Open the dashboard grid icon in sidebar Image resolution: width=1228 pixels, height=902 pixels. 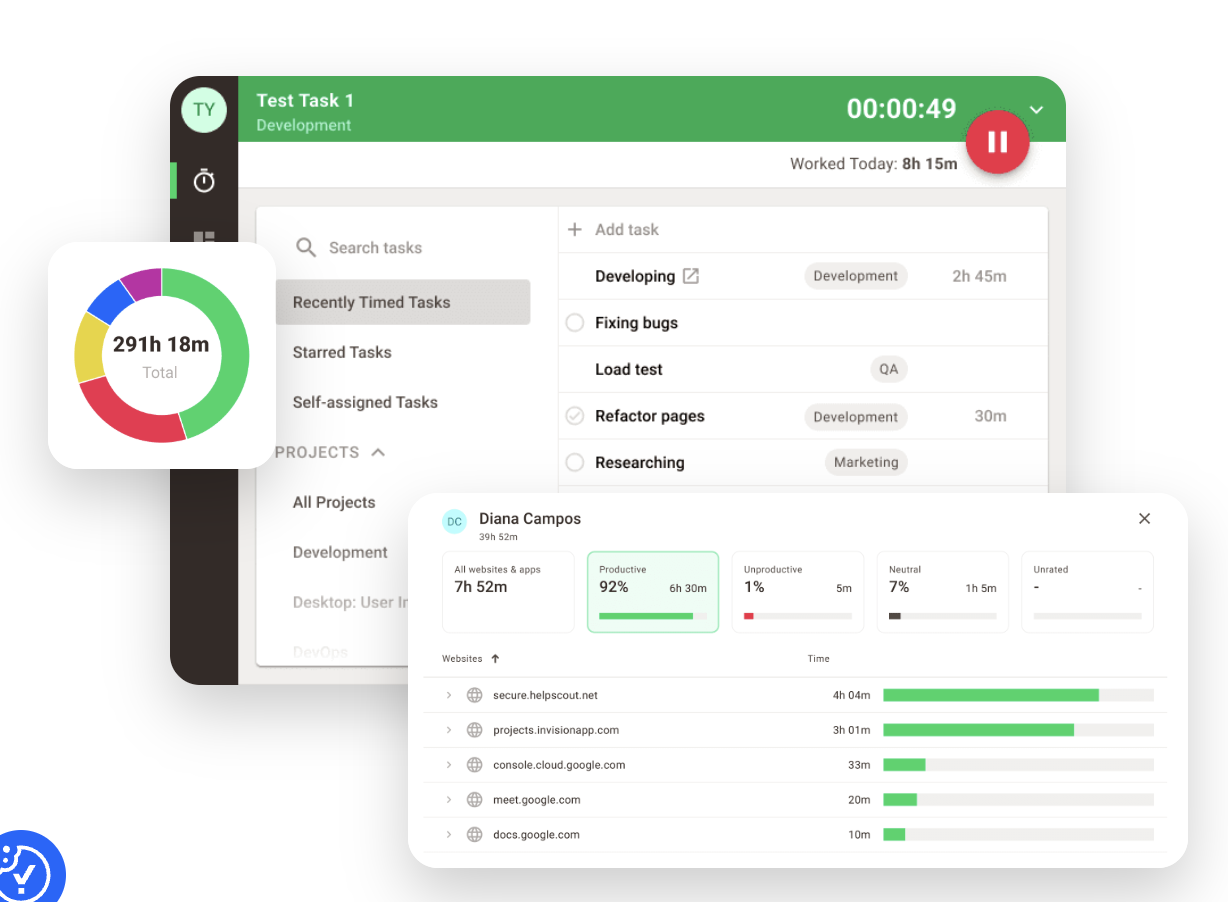[x=204, y=238]
